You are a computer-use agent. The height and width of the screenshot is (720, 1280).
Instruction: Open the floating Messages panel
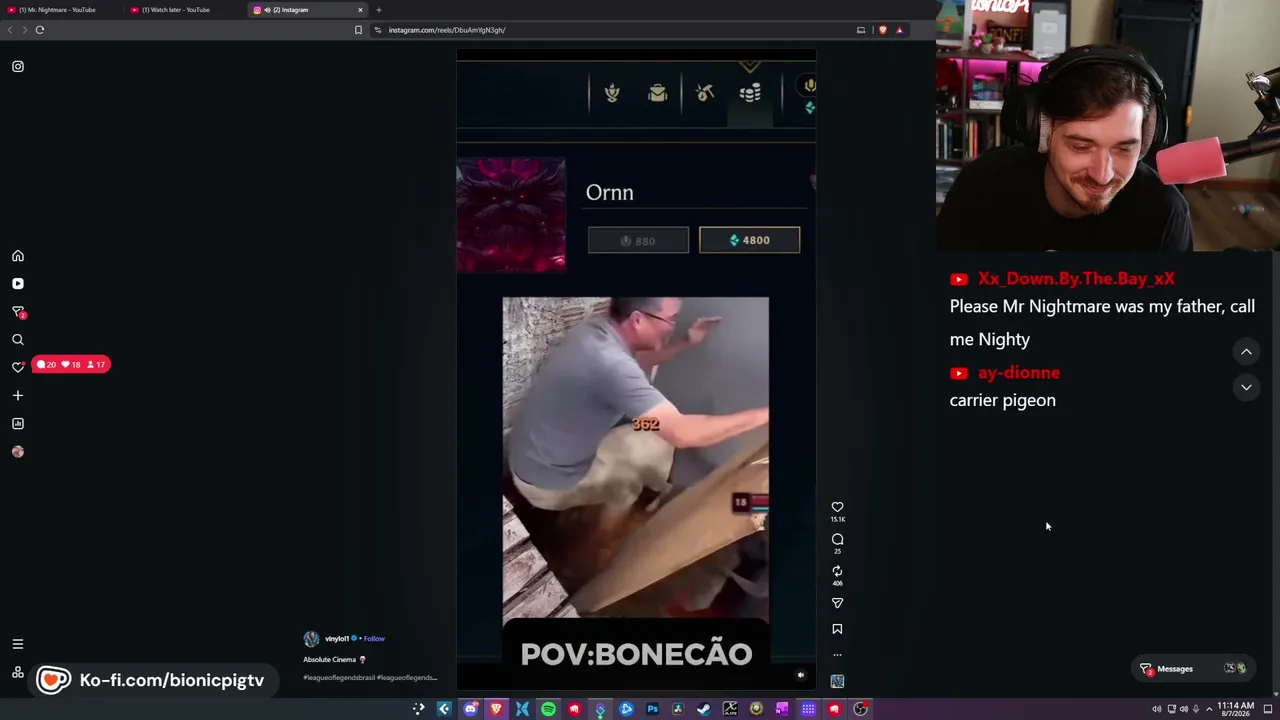1195,669
